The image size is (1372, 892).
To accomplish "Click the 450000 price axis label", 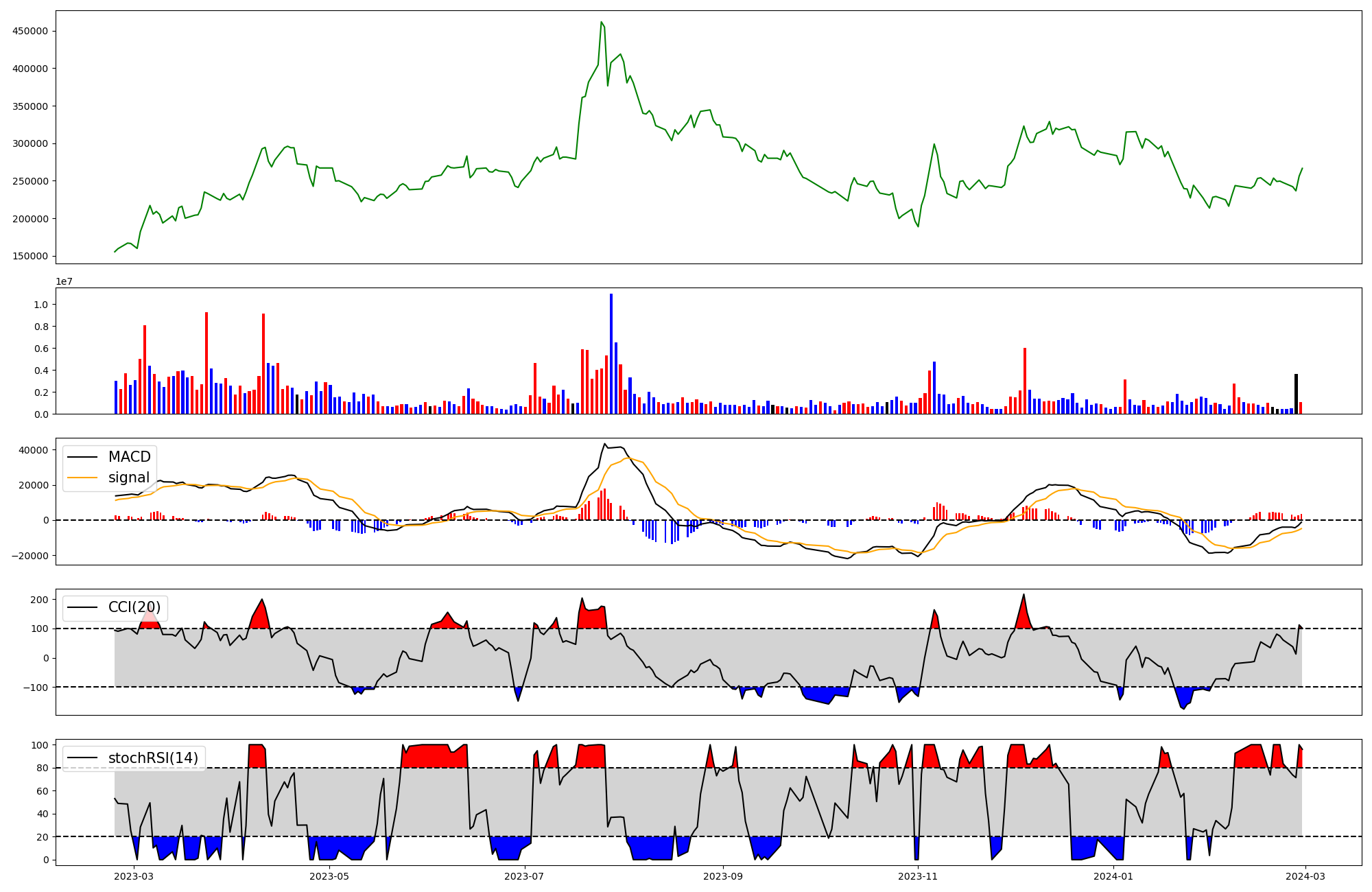I will click(x=30, y=31).
